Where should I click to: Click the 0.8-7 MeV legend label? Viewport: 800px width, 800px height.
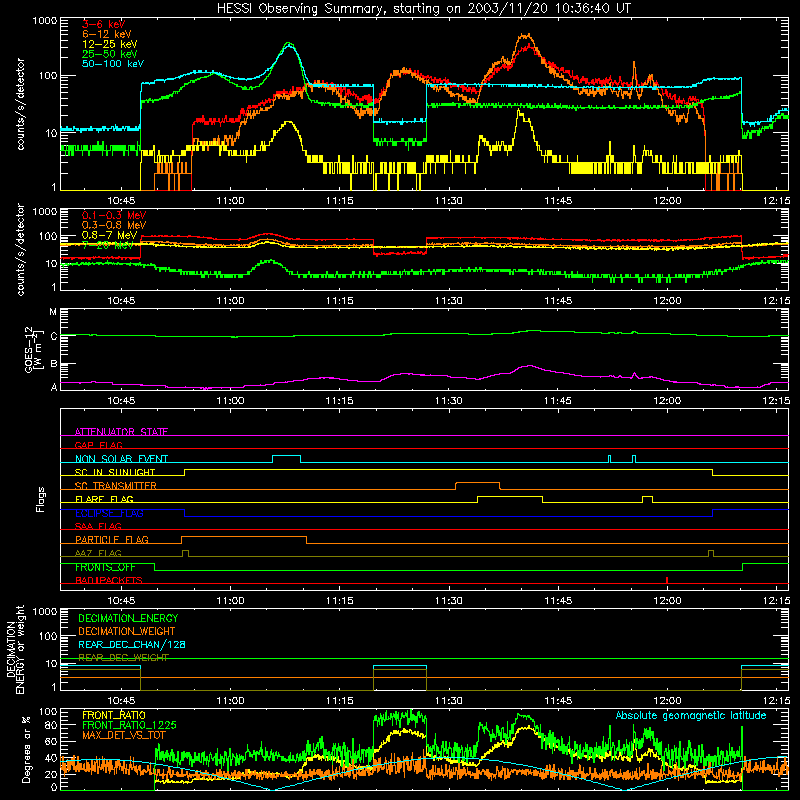point(109,235)
